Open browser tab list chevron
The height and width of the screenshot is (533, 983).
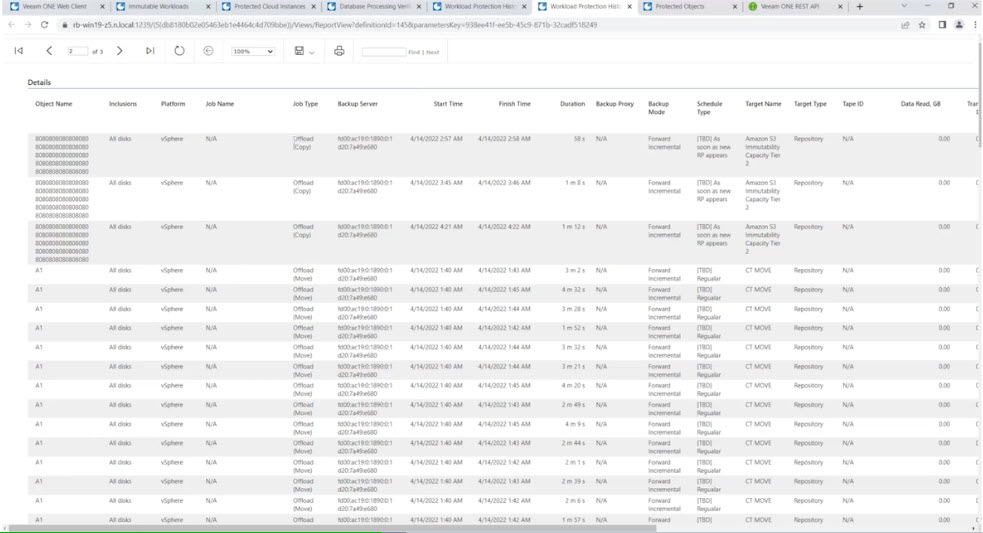[x=903, y=6]
